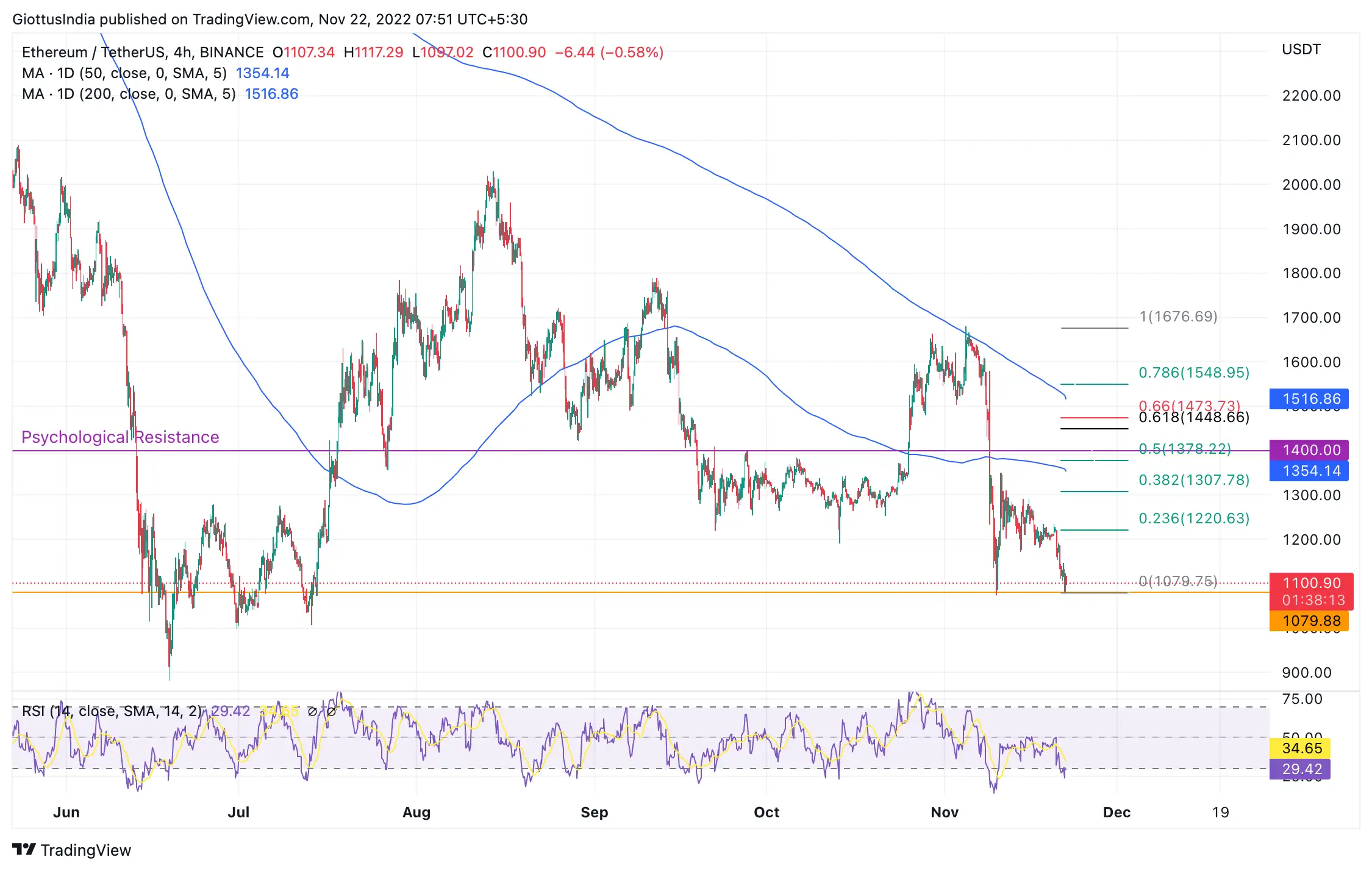Click the TradingView logo at bottom left
This screenshot has width=1372, height=871.
[71, 850]
